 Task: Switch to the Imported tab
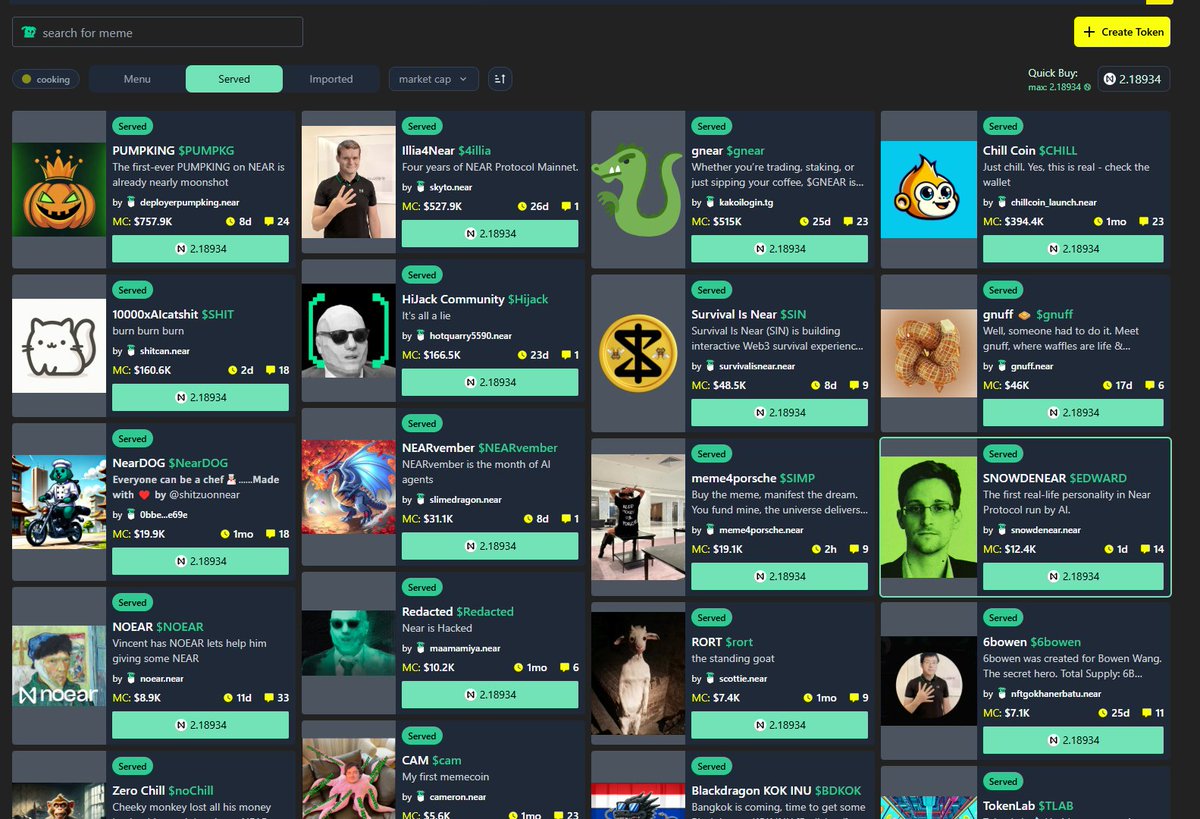pos(331,79)
